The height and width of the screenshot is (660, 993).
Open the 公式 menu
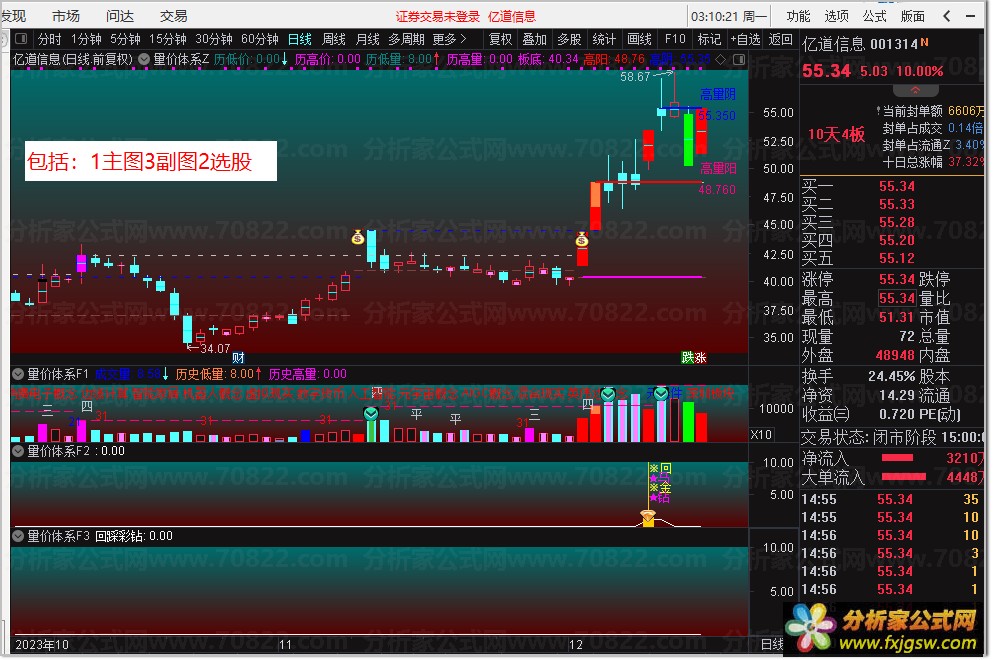pos(874,16)
